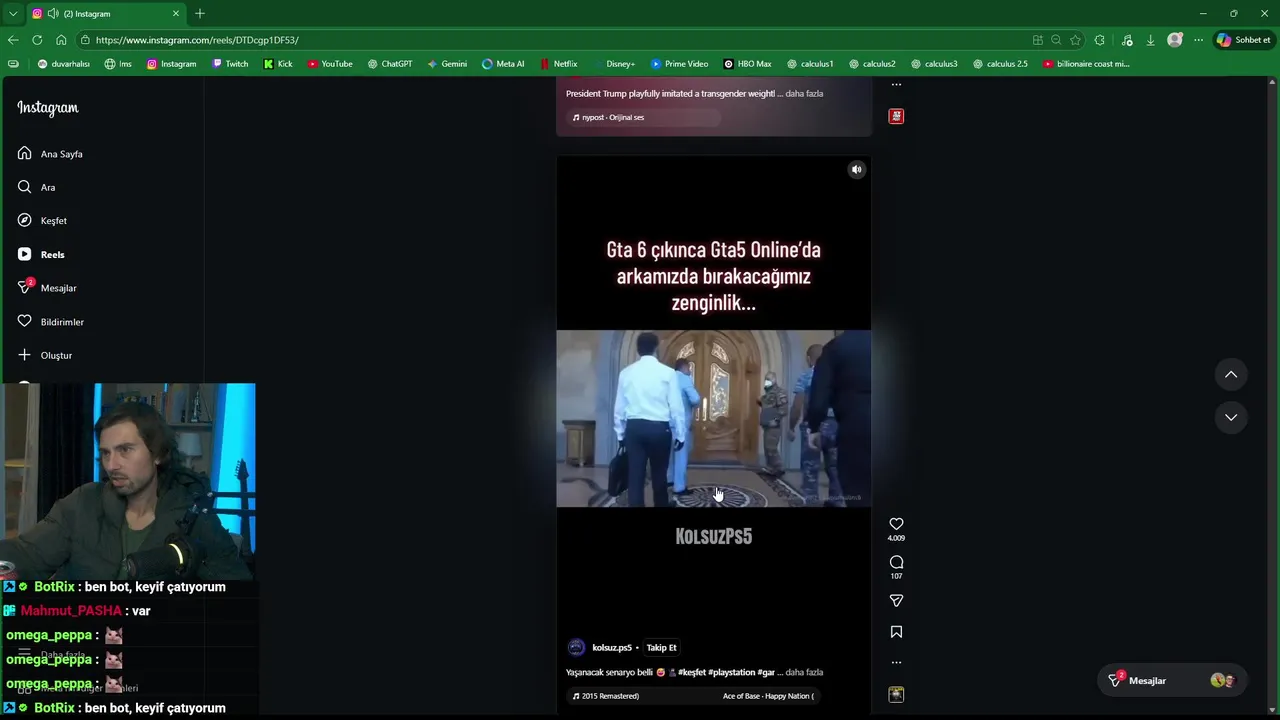Follow kolsuz.ps5 with Takip Et
This screenshot has width=1280, height=720.
pos(661,648)
